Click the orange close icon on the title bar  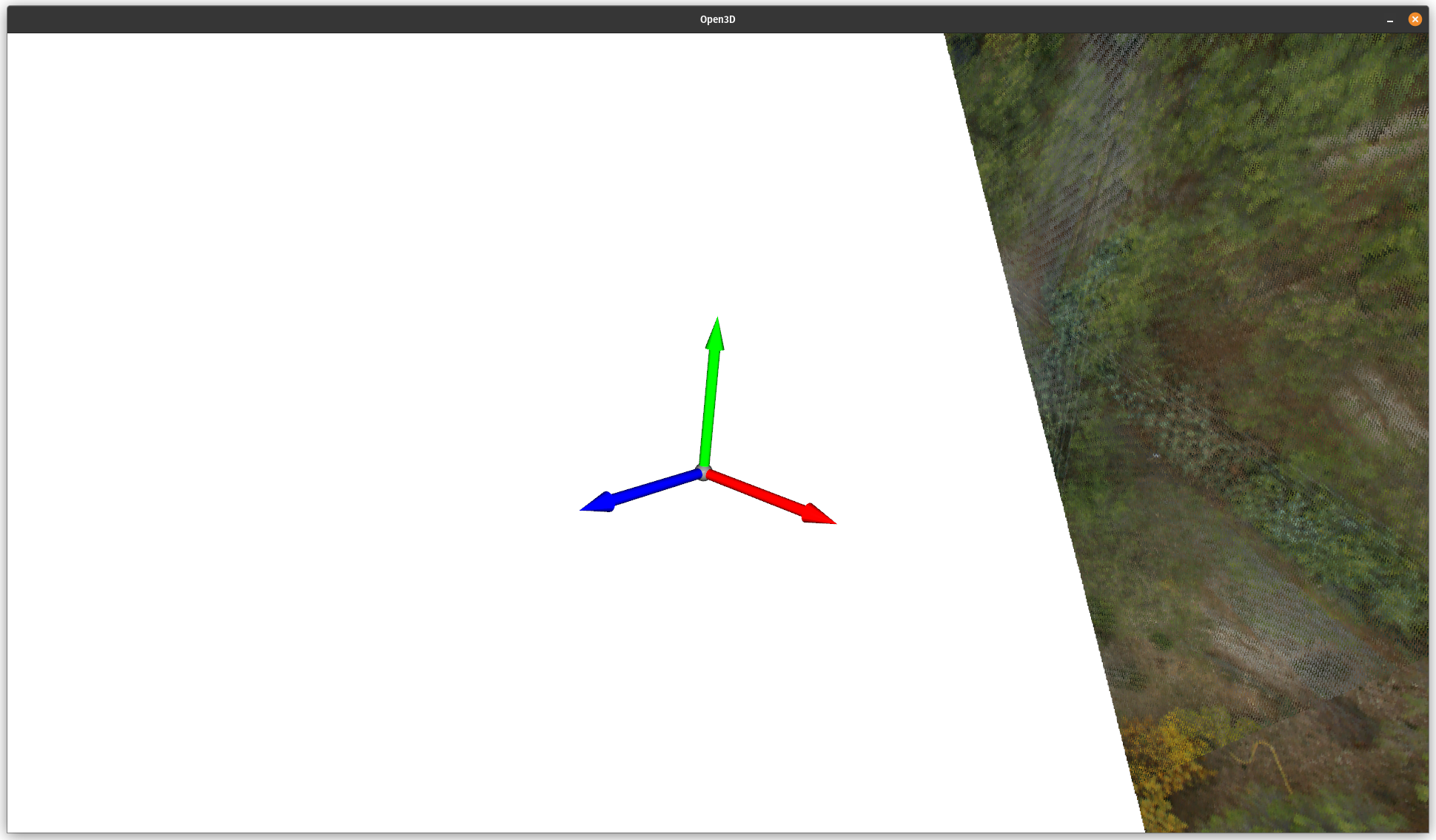pos(1415,19)
